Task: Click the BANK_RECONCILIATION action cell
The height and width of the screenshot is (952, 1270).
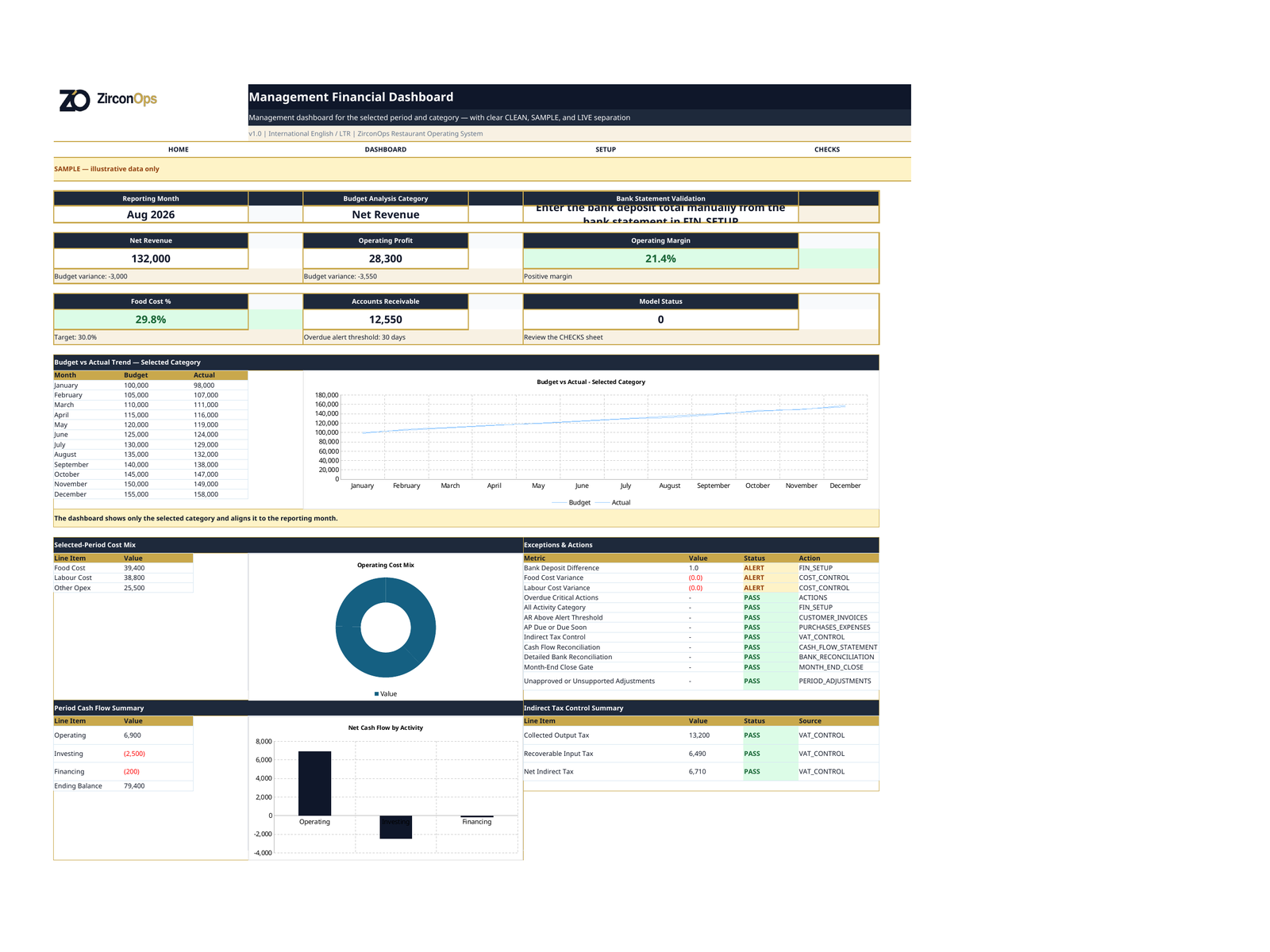Action: point(837,657)
